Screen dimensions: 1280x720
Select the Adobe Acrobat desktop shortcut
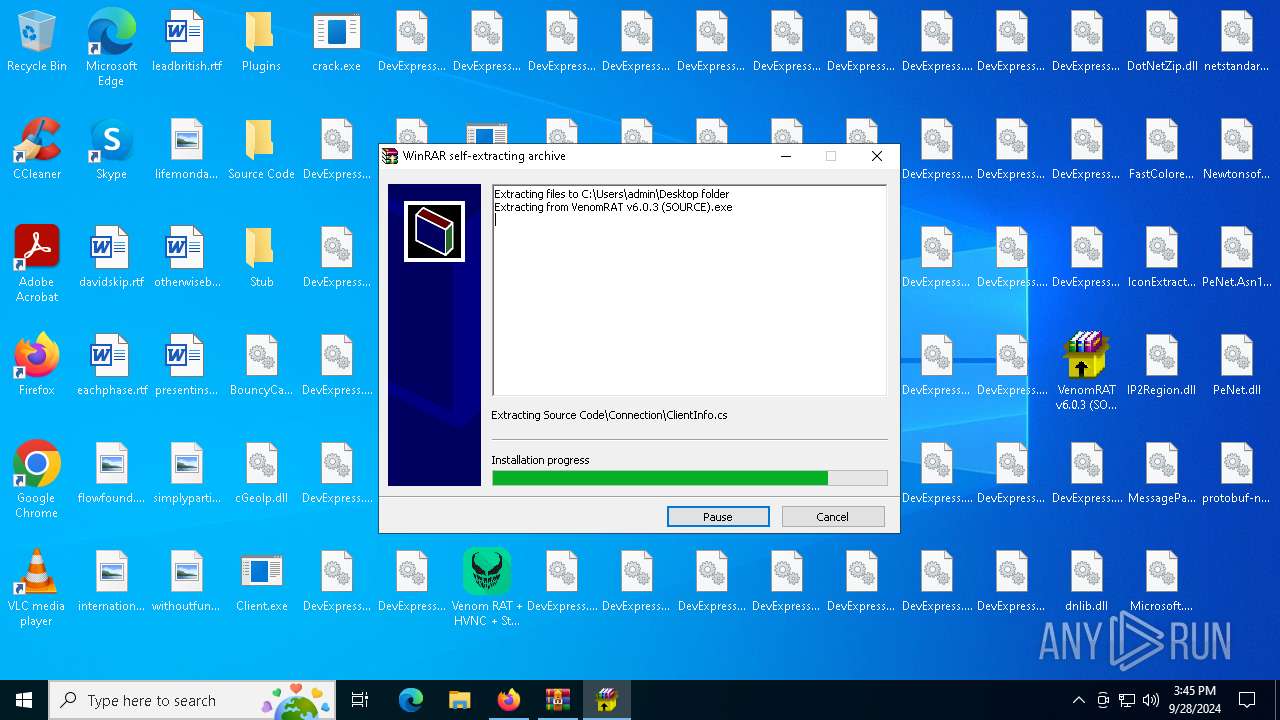tap(37, 264)
